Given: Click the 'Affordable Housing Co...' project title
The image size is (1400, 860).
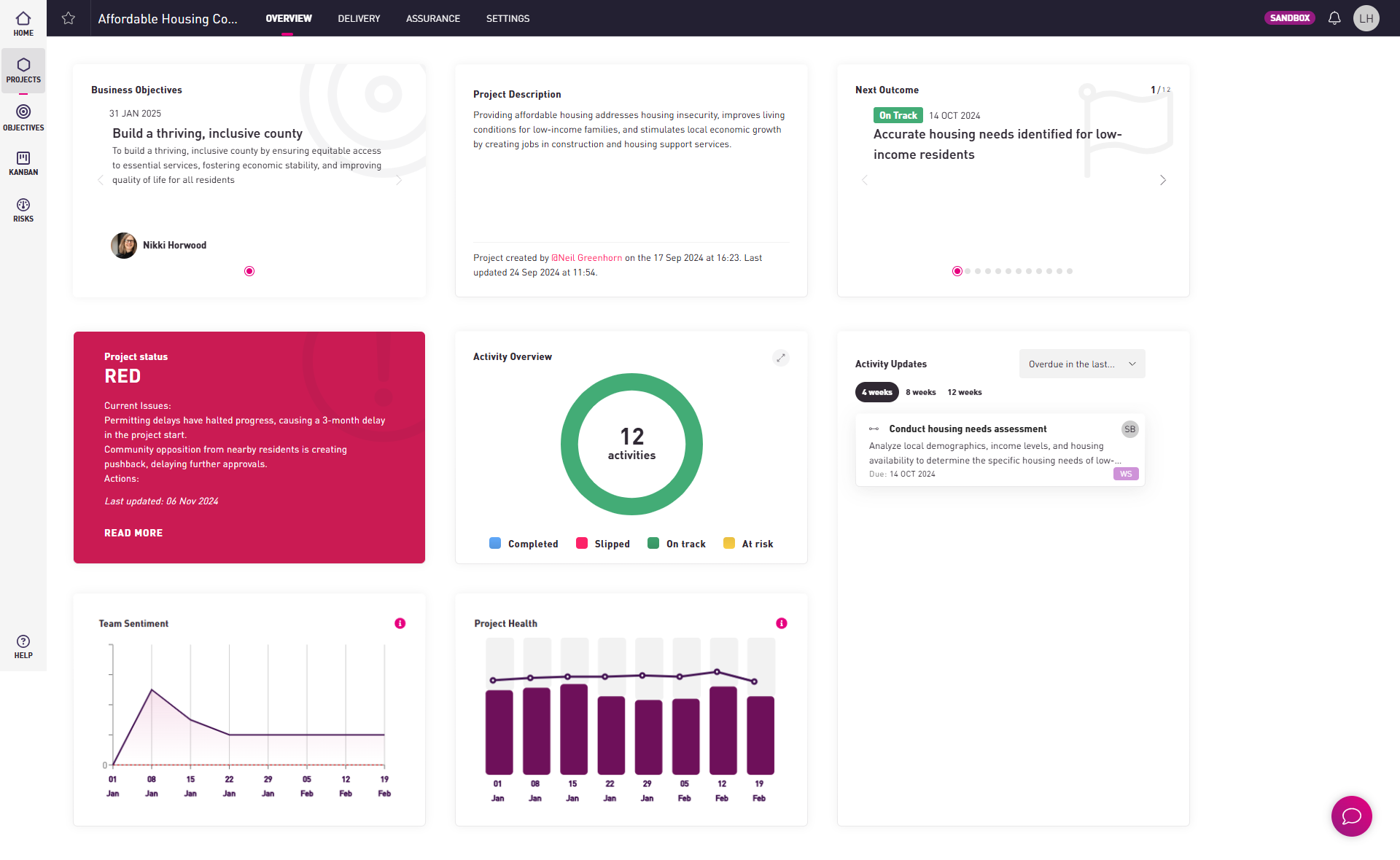Looking at the screenshot, I should pos(168,18).
